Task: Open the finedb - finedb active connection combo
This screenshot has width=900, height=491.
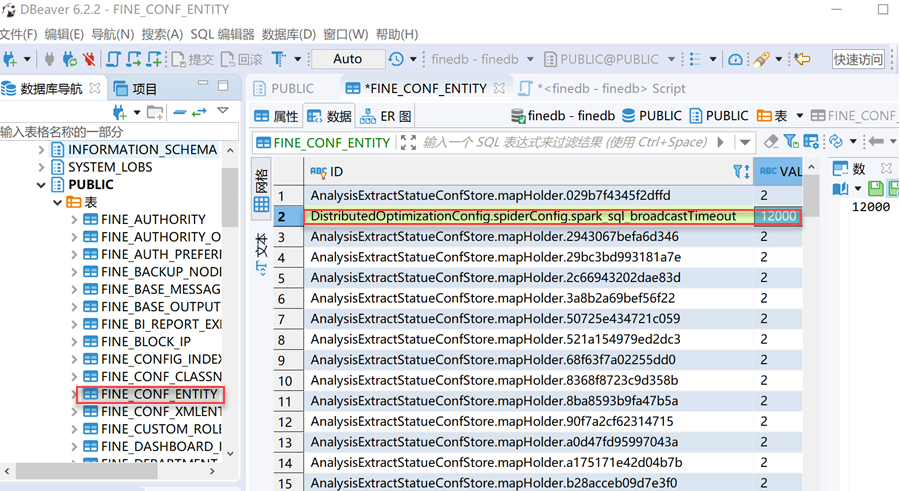Action: (x=482, y=59)
